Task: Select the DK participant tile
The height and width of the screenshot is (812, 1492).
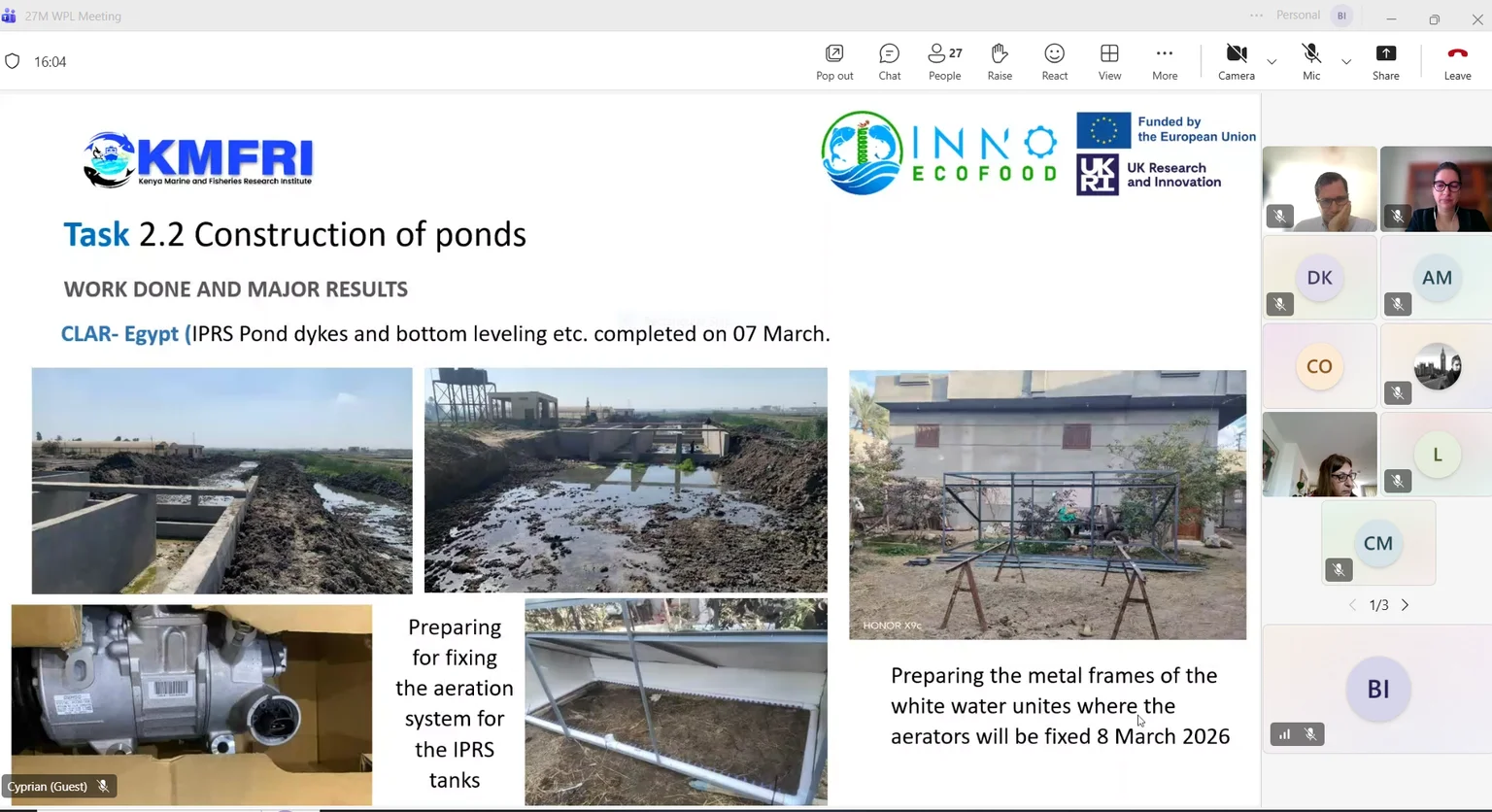Action: point(1319,277)
